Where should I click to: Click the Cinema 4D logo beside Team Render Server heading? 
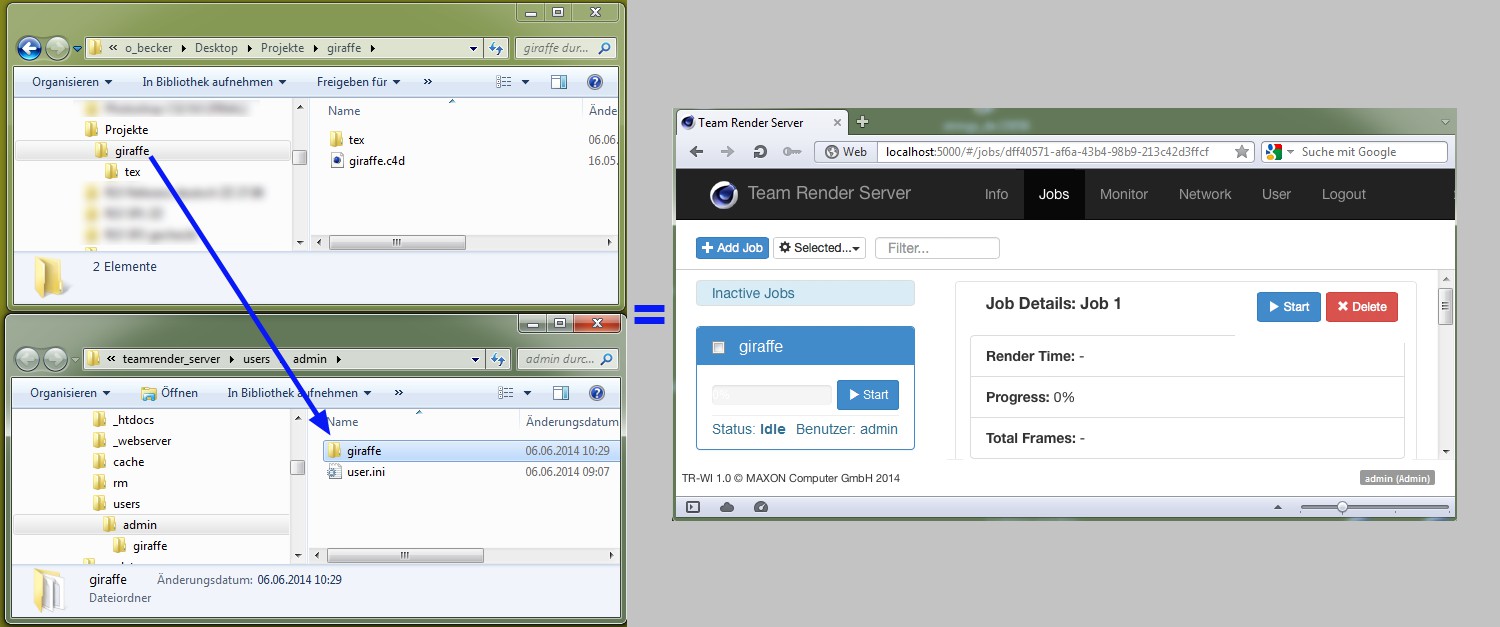[723, 194]
